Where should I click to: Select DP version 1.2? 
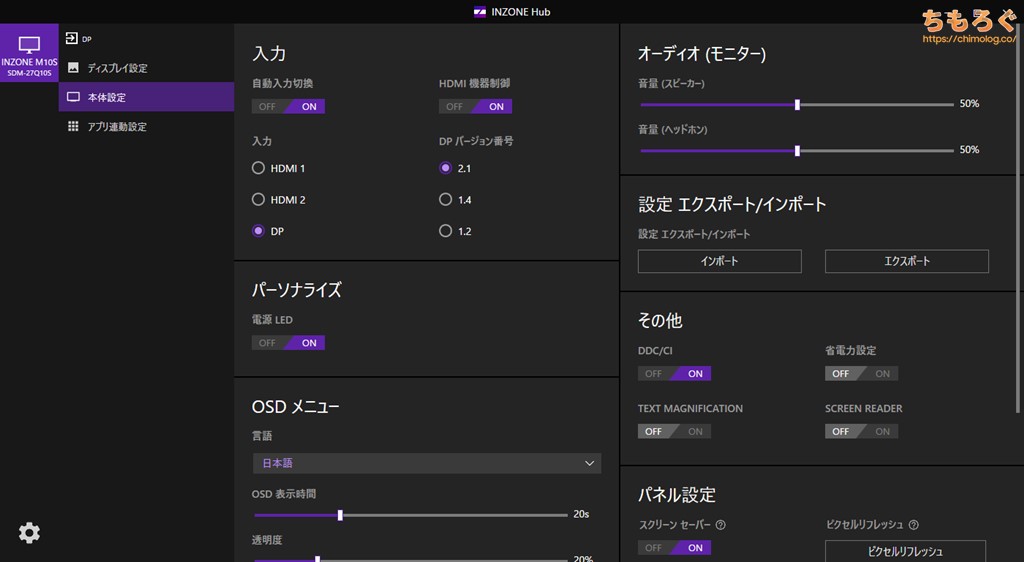pos(445,230)
